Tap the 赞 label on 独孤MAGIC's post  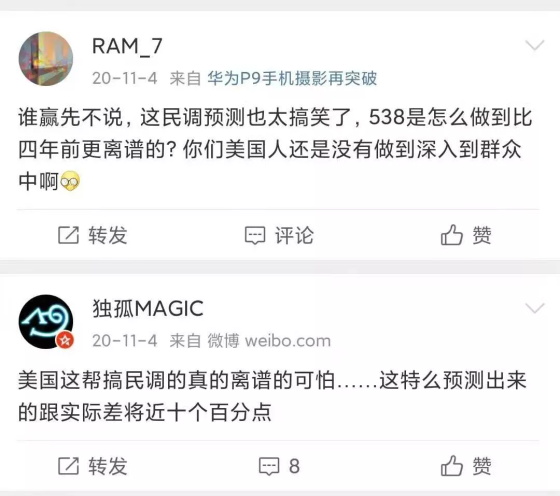[482, 466]
